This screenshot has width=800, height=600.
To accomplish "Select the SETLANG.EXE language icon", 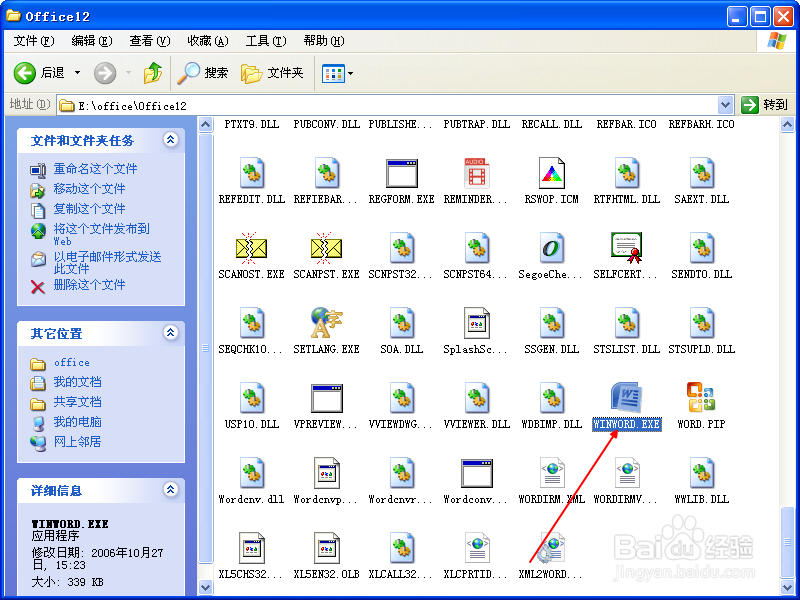I will point(327,322).
